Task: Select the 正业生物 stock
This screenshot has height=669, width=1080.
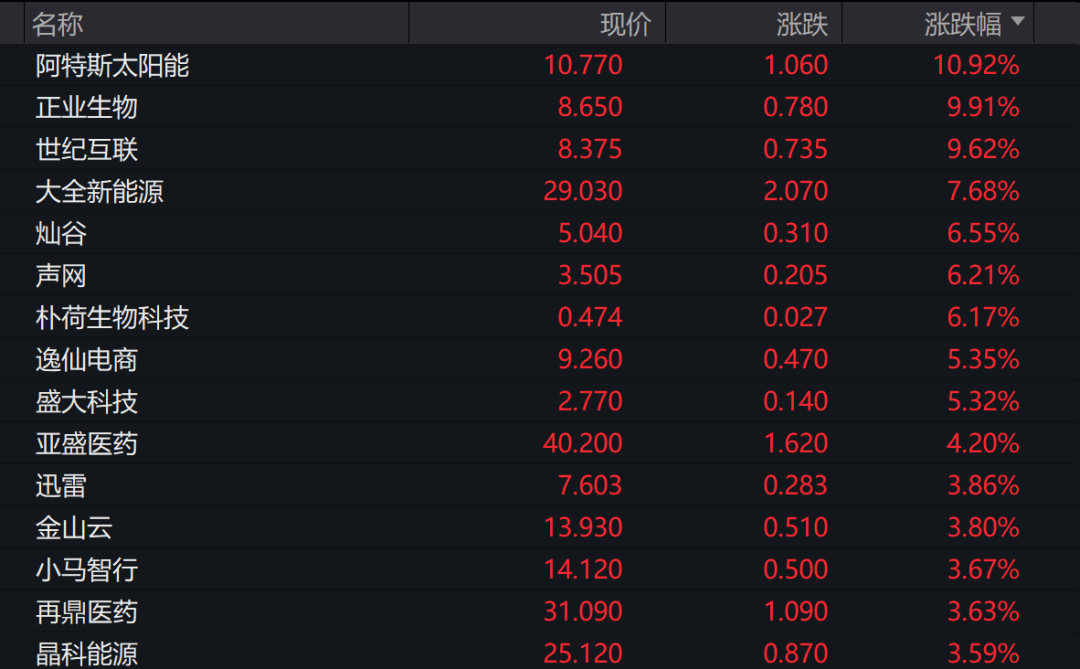Action: 87,108
